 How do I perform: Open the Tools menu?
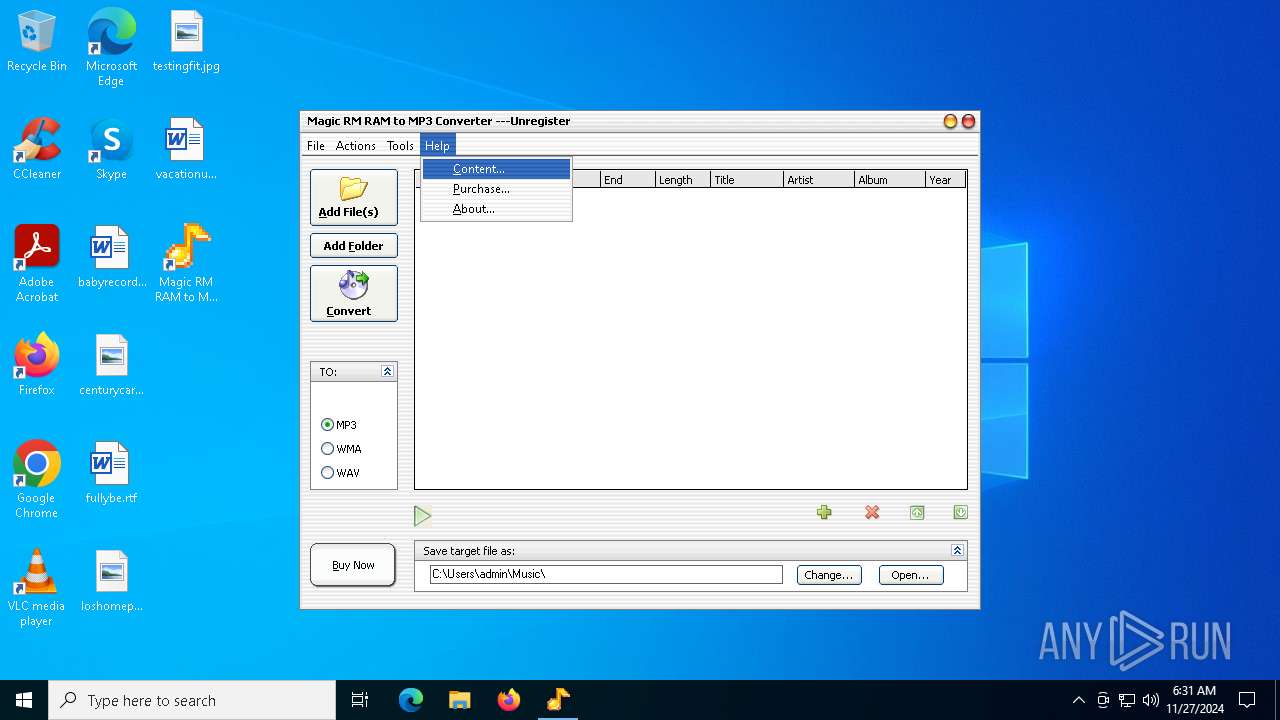point(400,146)
